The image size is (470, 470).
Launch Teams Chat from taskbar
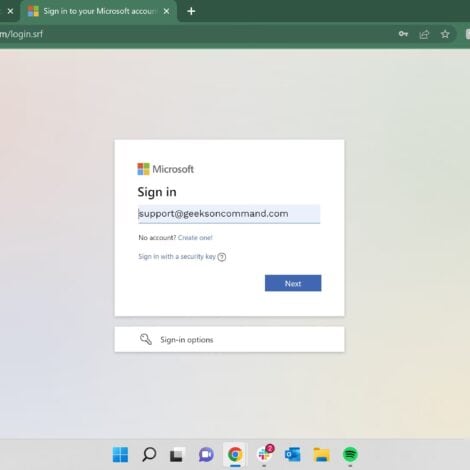206,455
